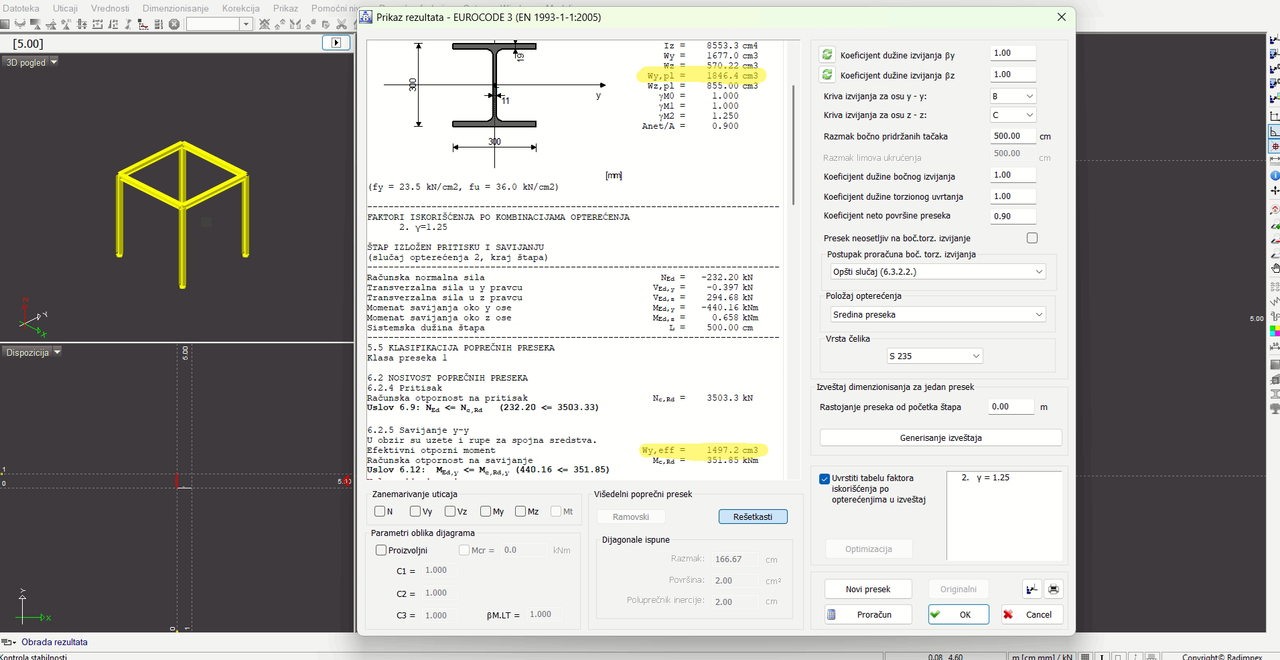Edit the 'Koeficijent dužine torzionog uvrtanja' field
Viewport: 1280px width, 660px height.
(x=1013, y=196)
